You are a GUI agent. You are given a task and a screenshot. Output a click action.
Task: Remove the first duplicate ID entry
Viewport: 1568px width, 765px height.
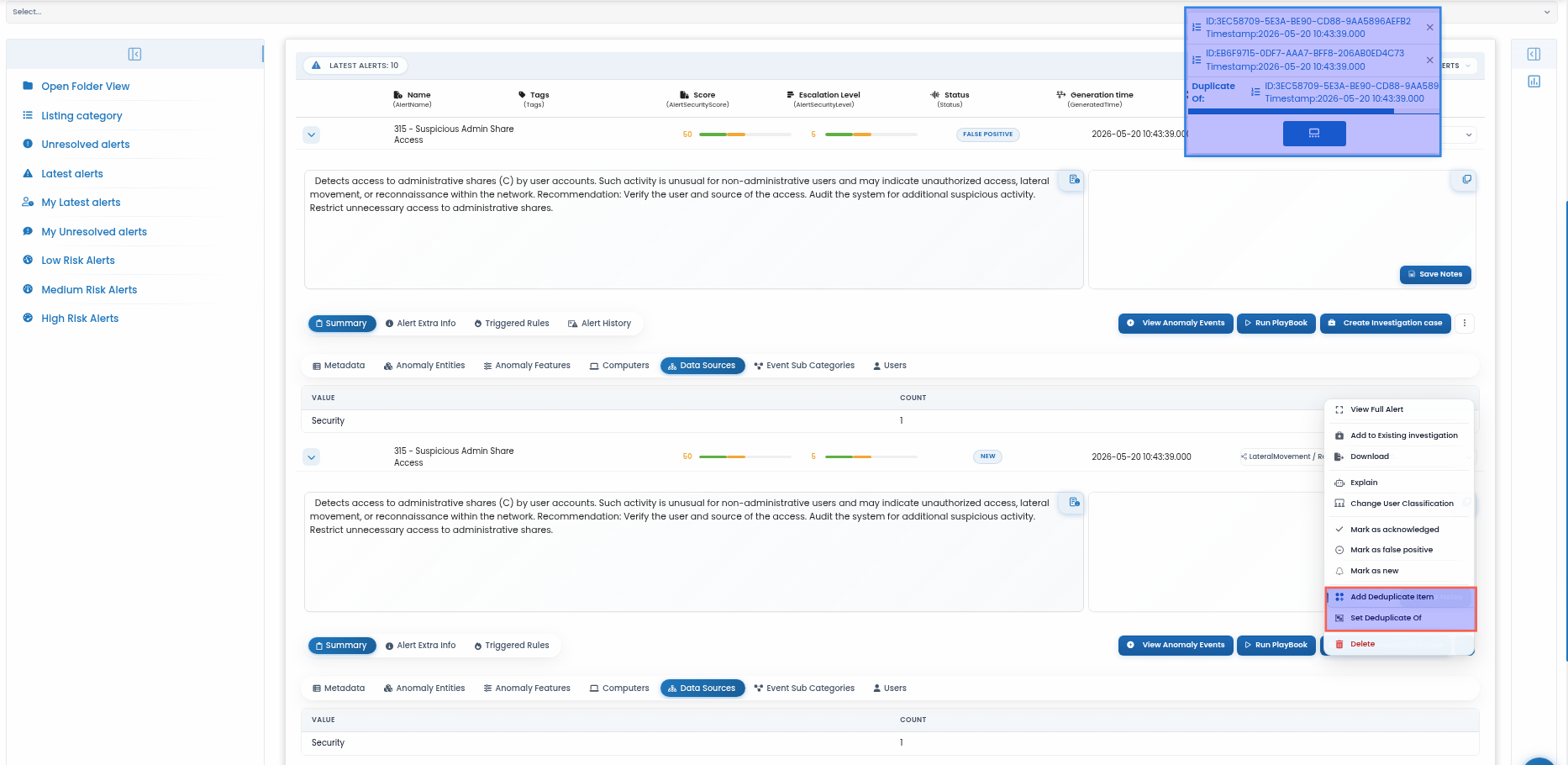1429,28
